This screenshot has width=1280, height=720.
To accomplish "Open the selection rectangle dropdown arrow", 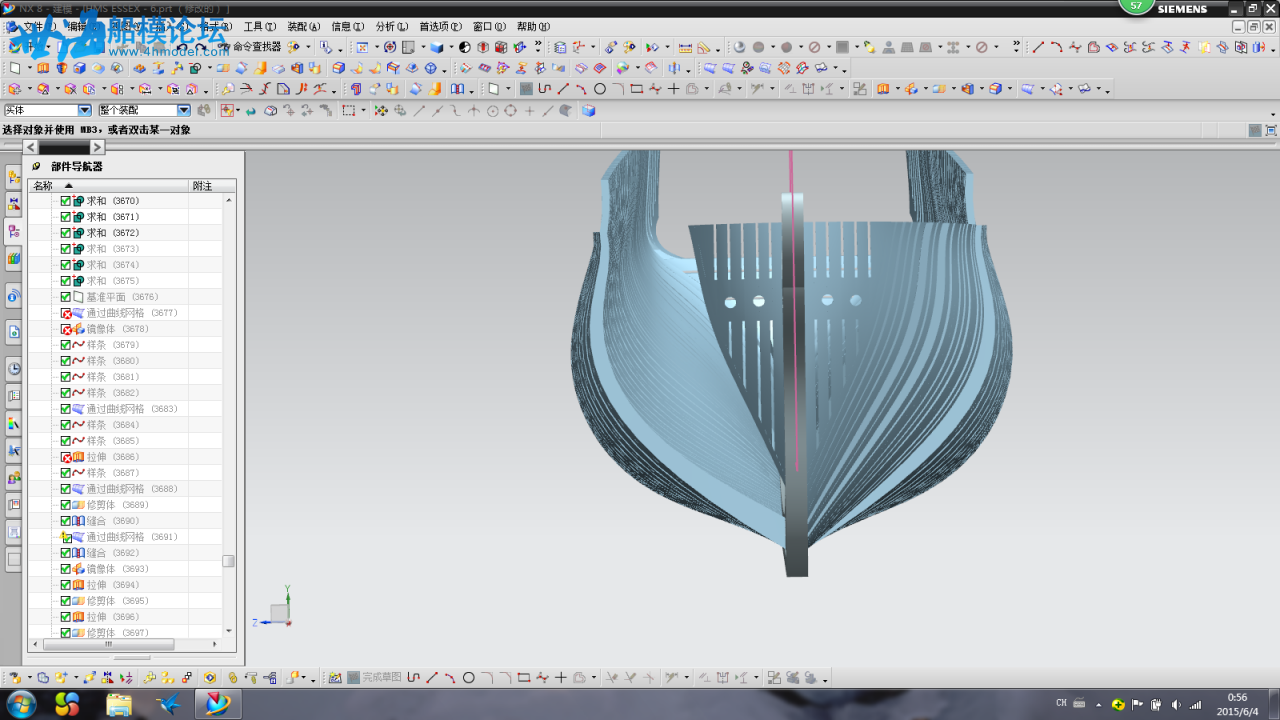I will [363, 110].
